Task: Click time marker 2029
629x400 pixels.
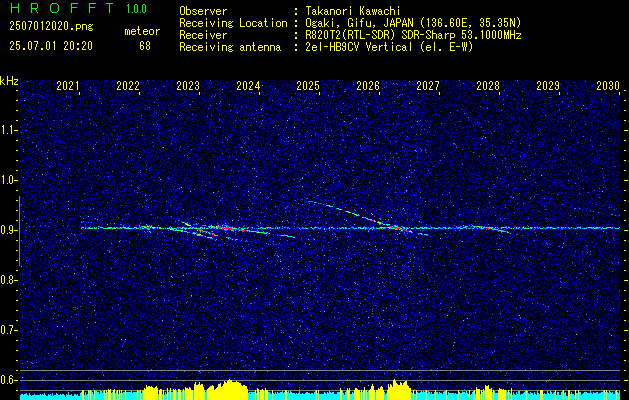Action: 548,85
